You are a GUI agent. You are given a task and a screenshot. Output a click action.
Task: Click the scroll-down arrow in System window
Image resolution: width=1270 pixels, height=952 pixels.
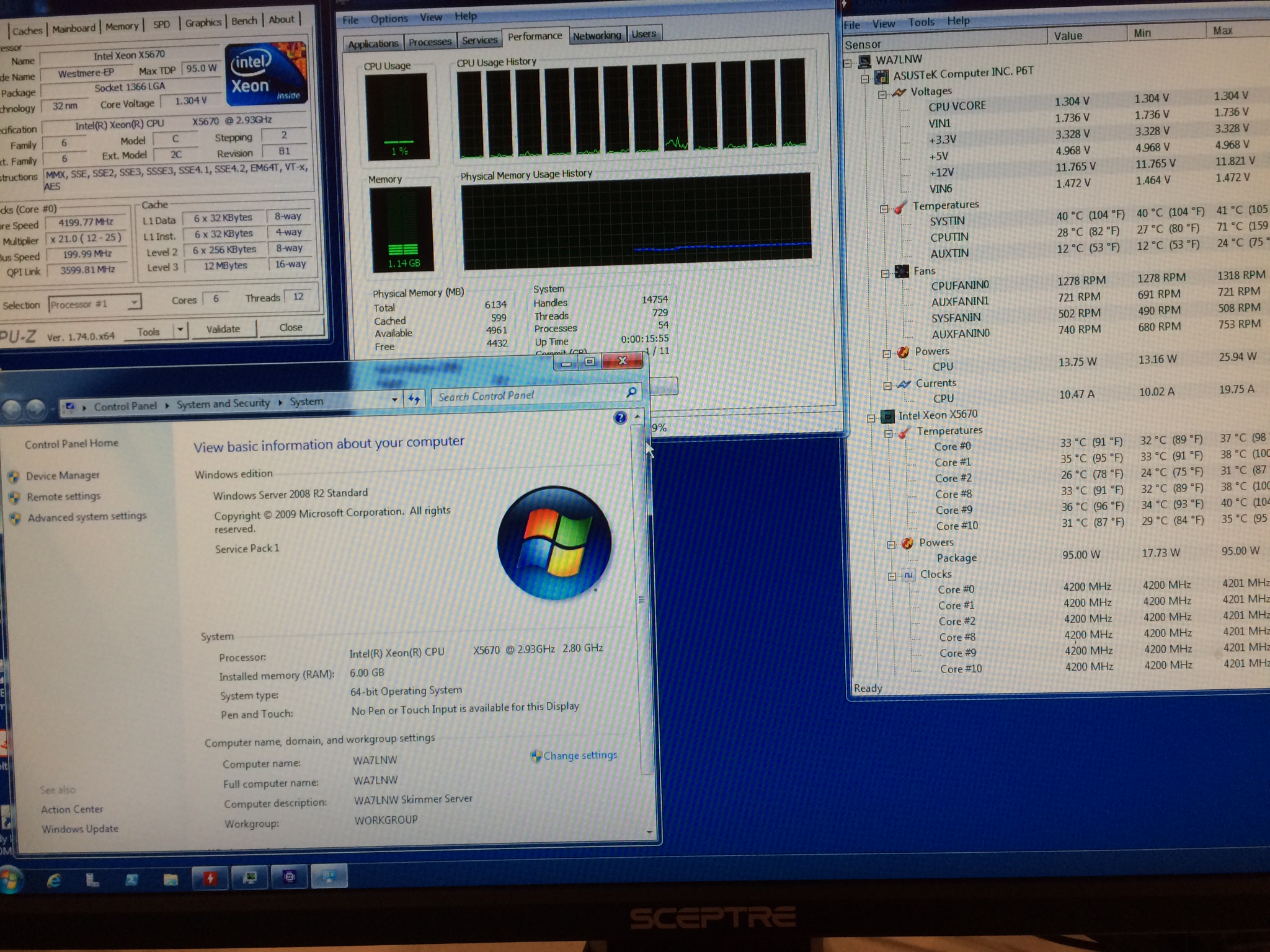649,832
